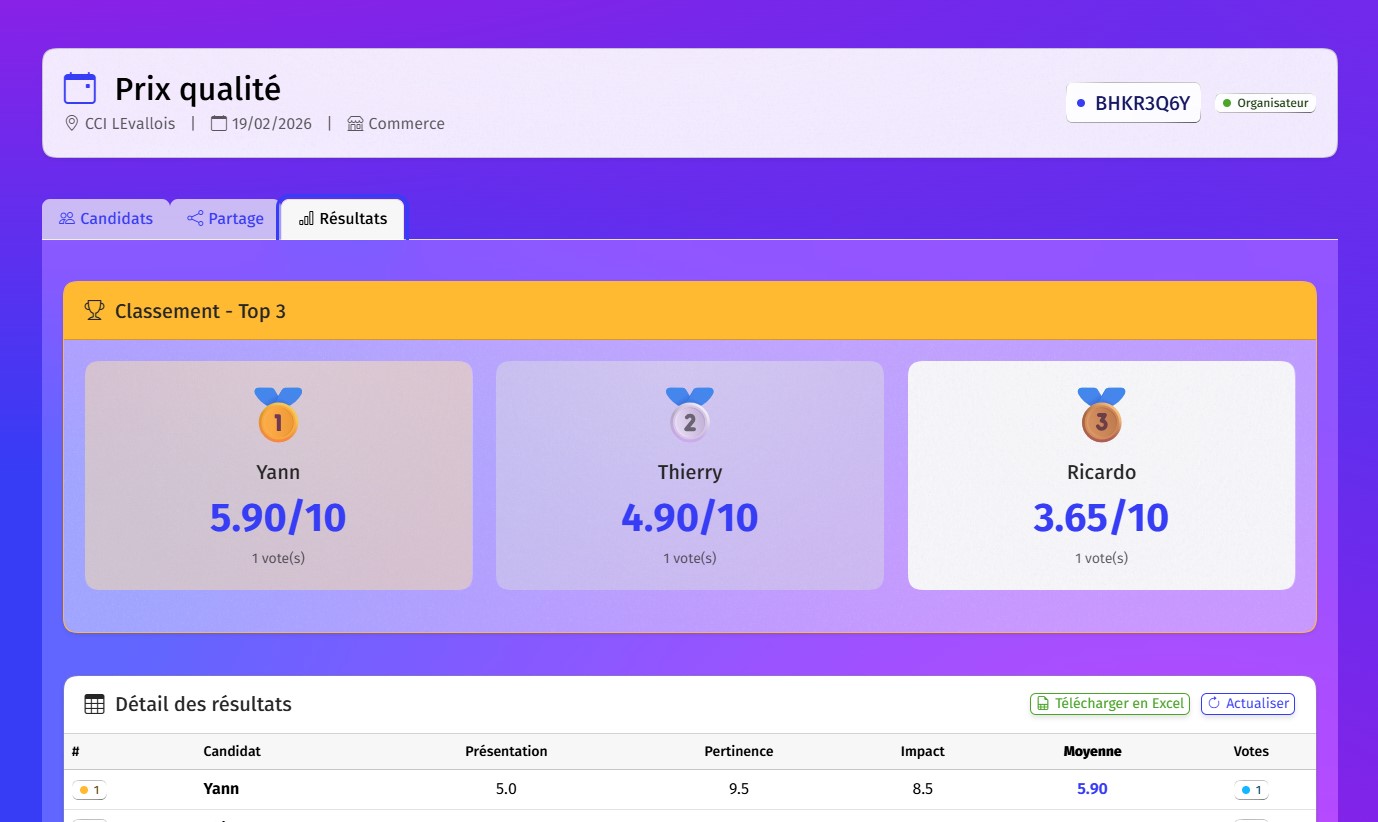Click the calendar icon beside Prix qualité
1378x822 pixels.
80,89
